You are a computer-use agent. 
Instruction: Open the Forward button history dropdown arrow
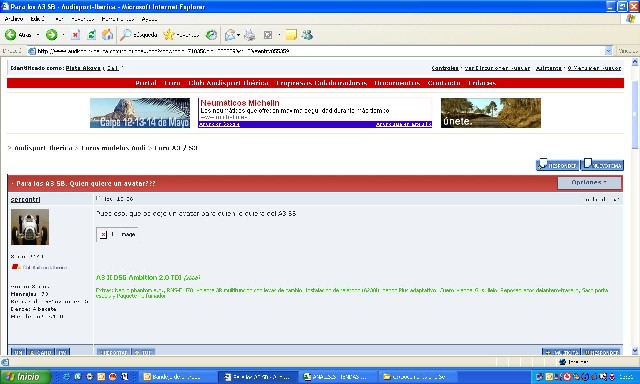[63, 35]
